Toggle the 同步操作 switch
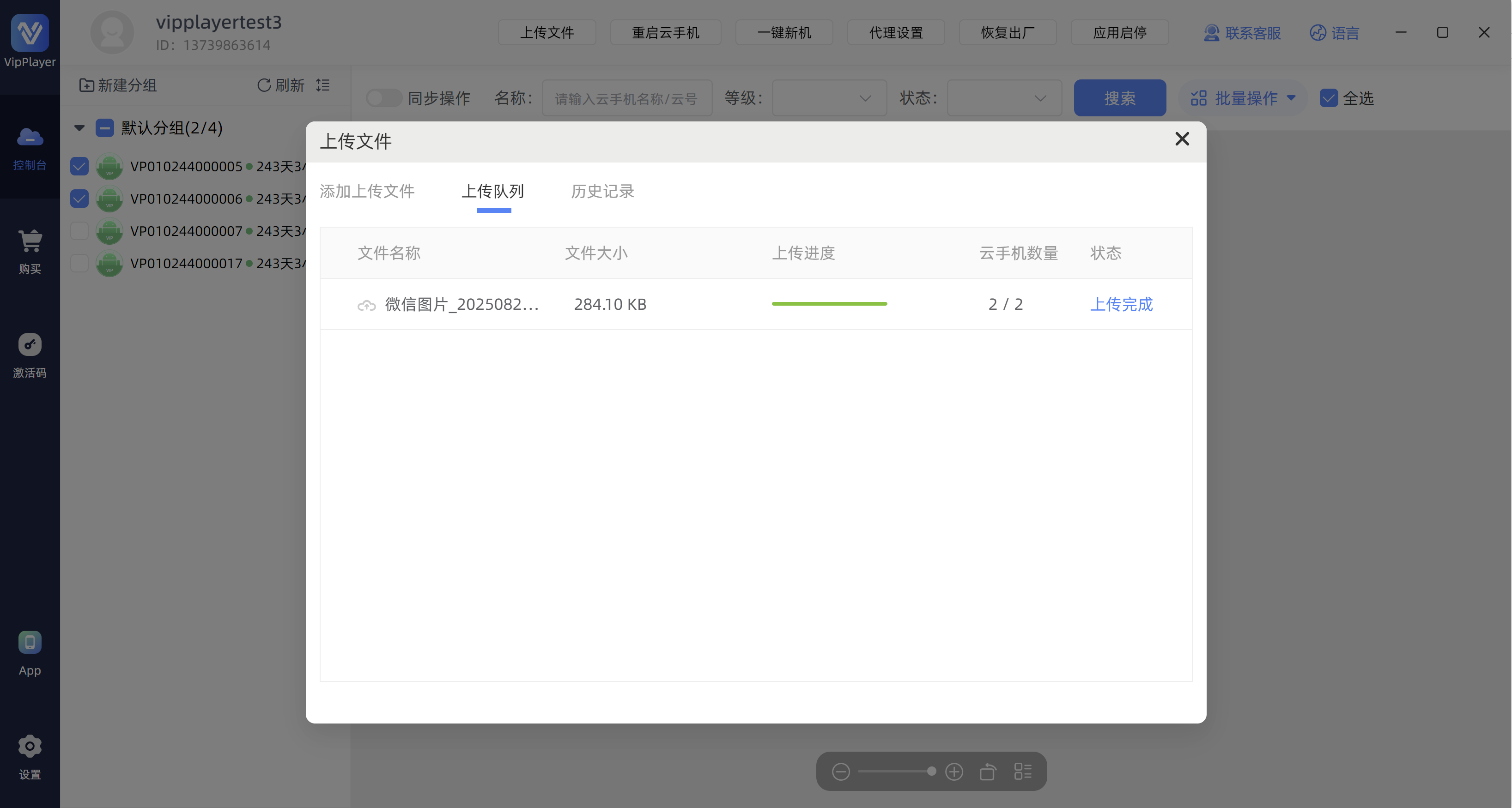Viewport: 1512px width, 808px height. [383, 98]
